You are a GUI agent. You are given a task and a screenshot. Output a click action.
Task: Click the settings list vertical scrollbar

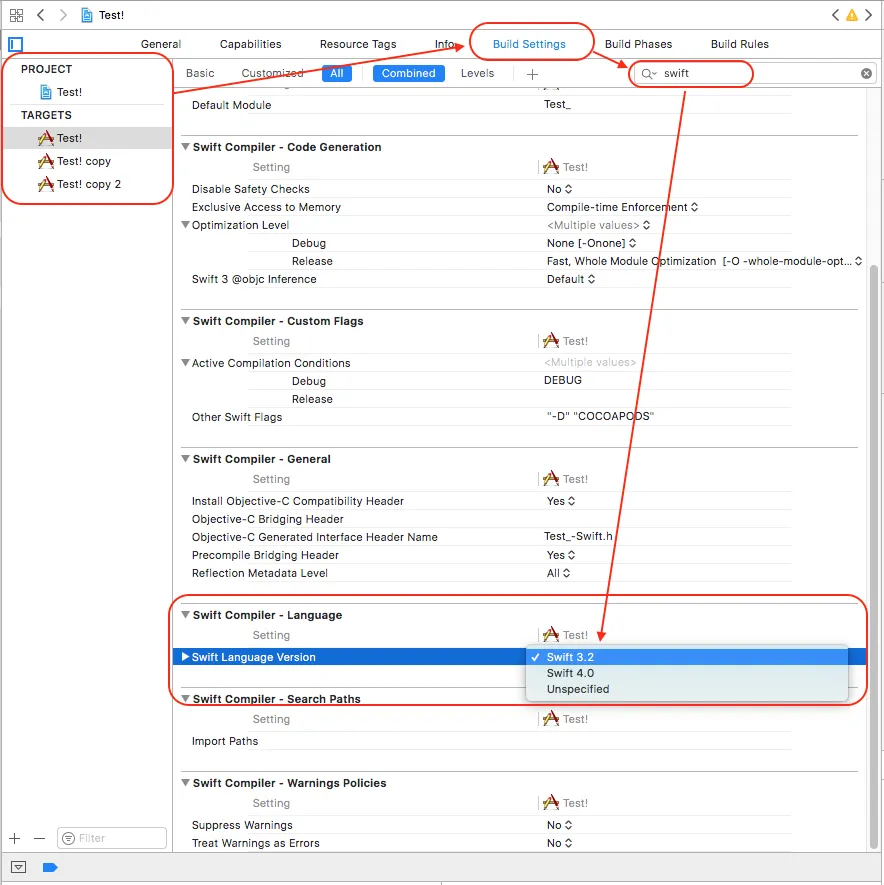coord(874,556)
